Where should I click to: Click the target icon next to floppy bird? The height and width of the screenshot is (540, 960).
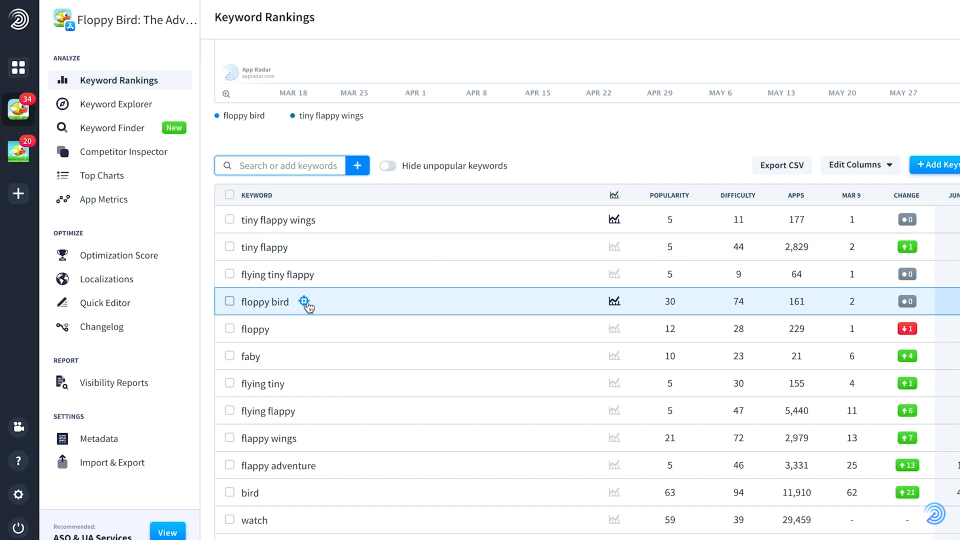(305, 301)
